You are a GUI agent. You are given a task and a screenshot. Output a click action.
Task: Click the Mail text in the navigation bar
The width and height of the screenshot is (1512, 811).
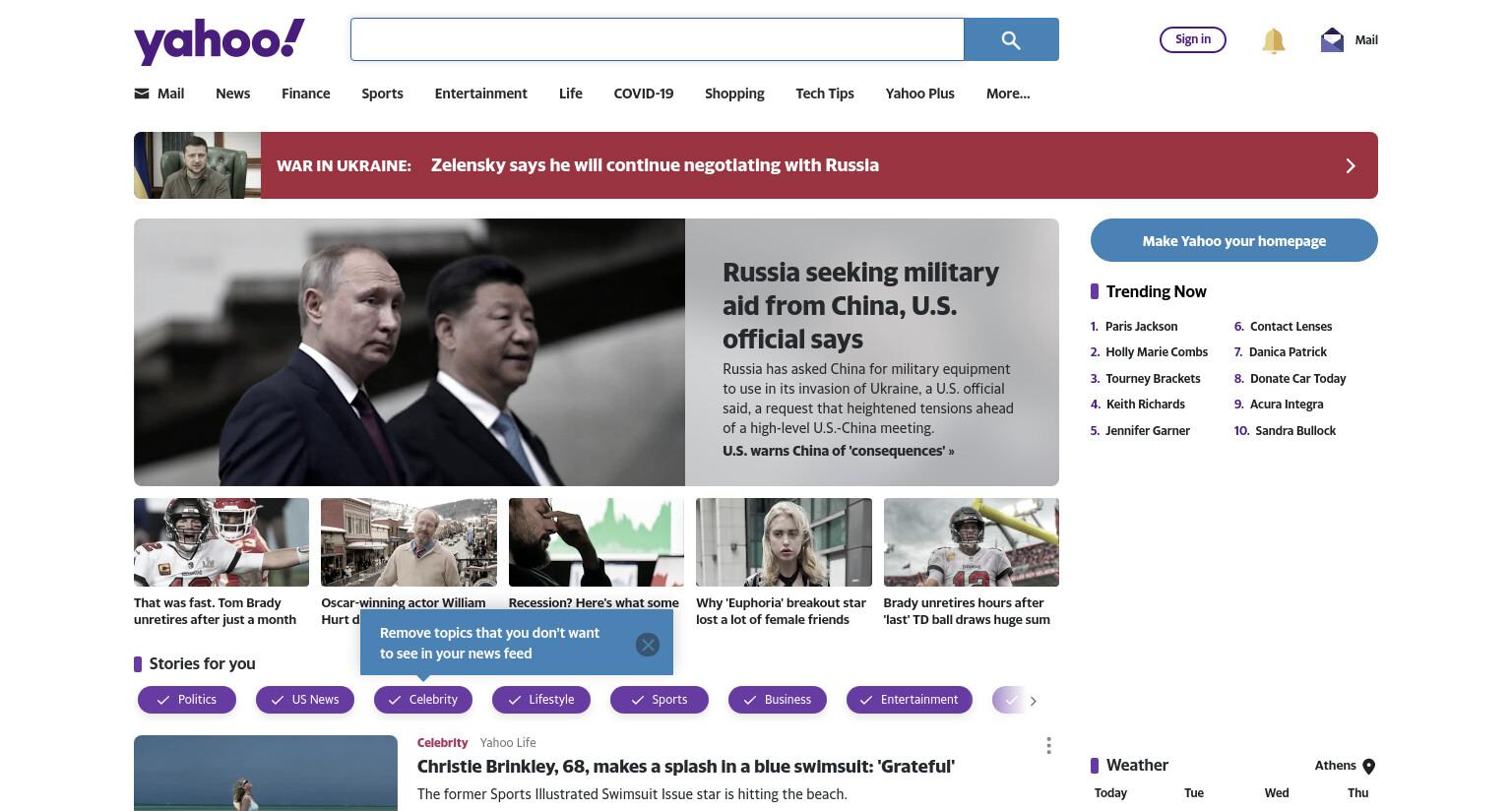pos(170,94)
